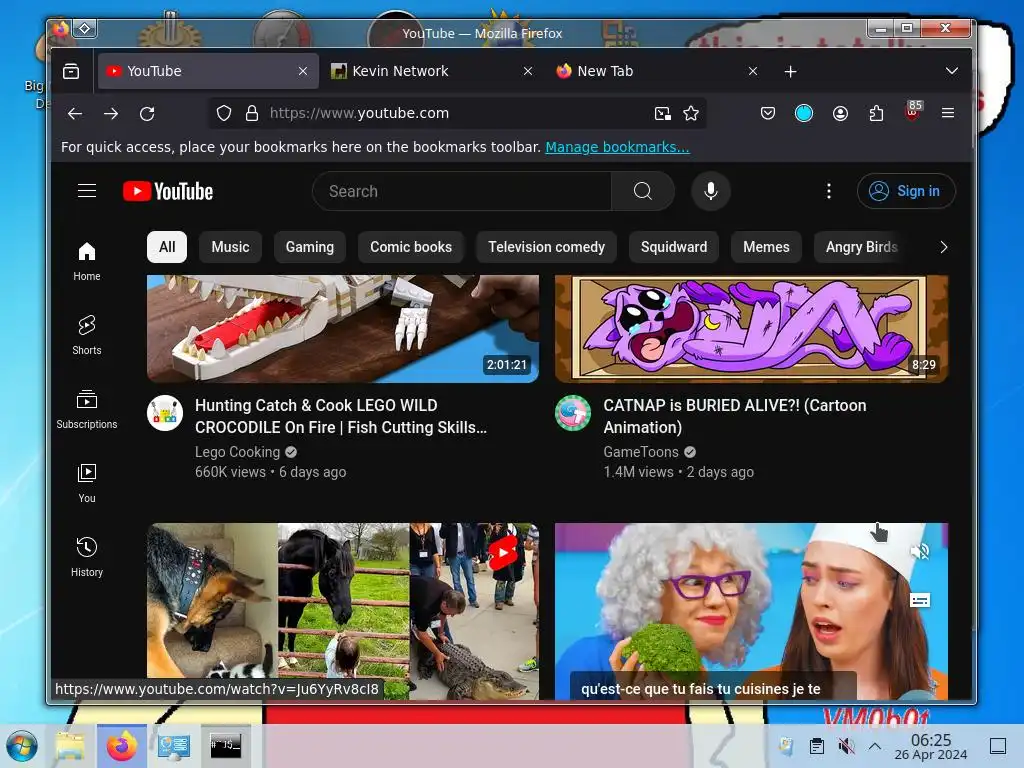
Task: Reload the YouTube page
Action: pos(147,114)
